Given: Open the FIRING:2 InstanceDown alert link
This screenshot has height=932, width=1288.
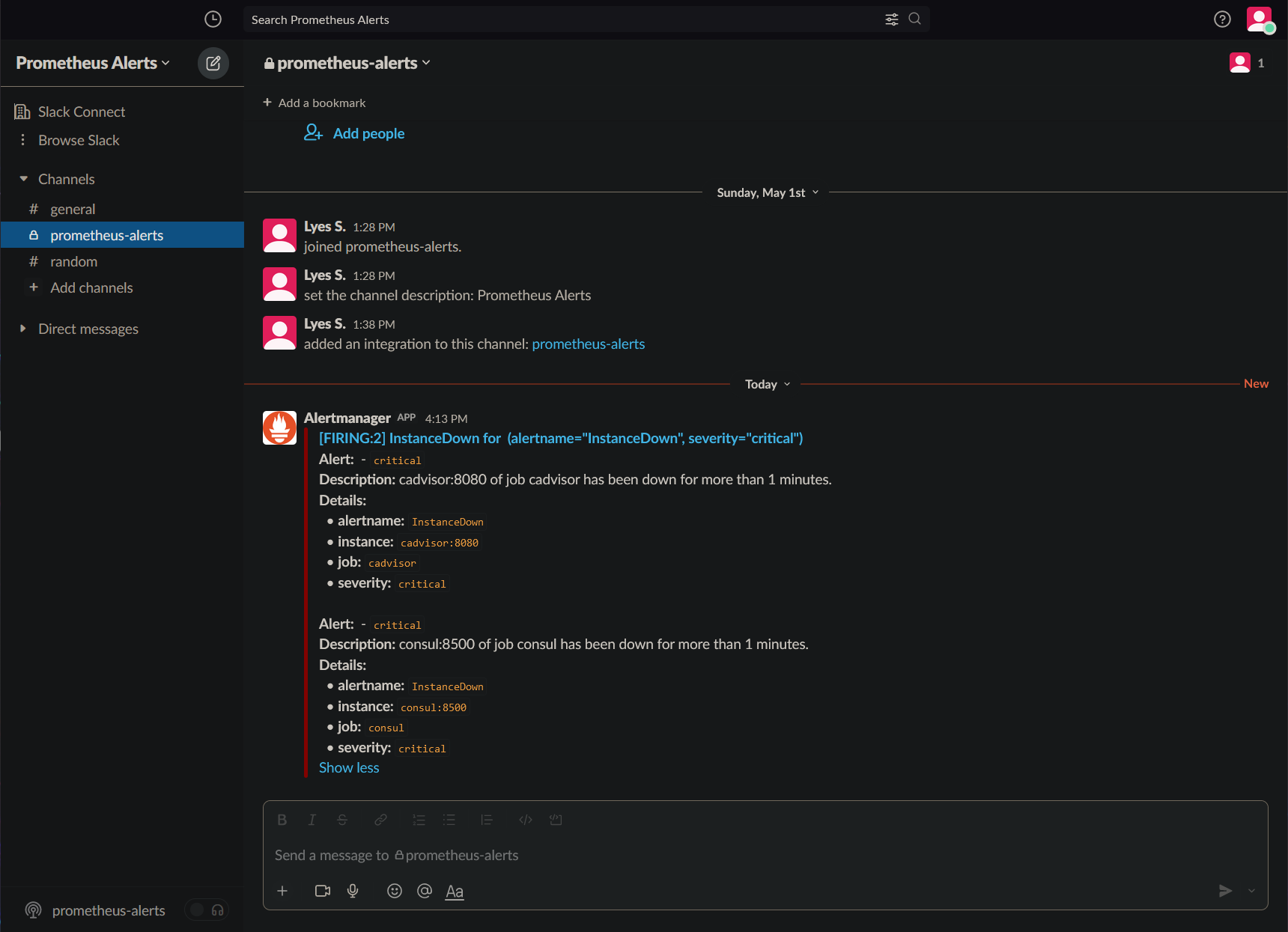Looking at the screenshot, I should [560, 438].
